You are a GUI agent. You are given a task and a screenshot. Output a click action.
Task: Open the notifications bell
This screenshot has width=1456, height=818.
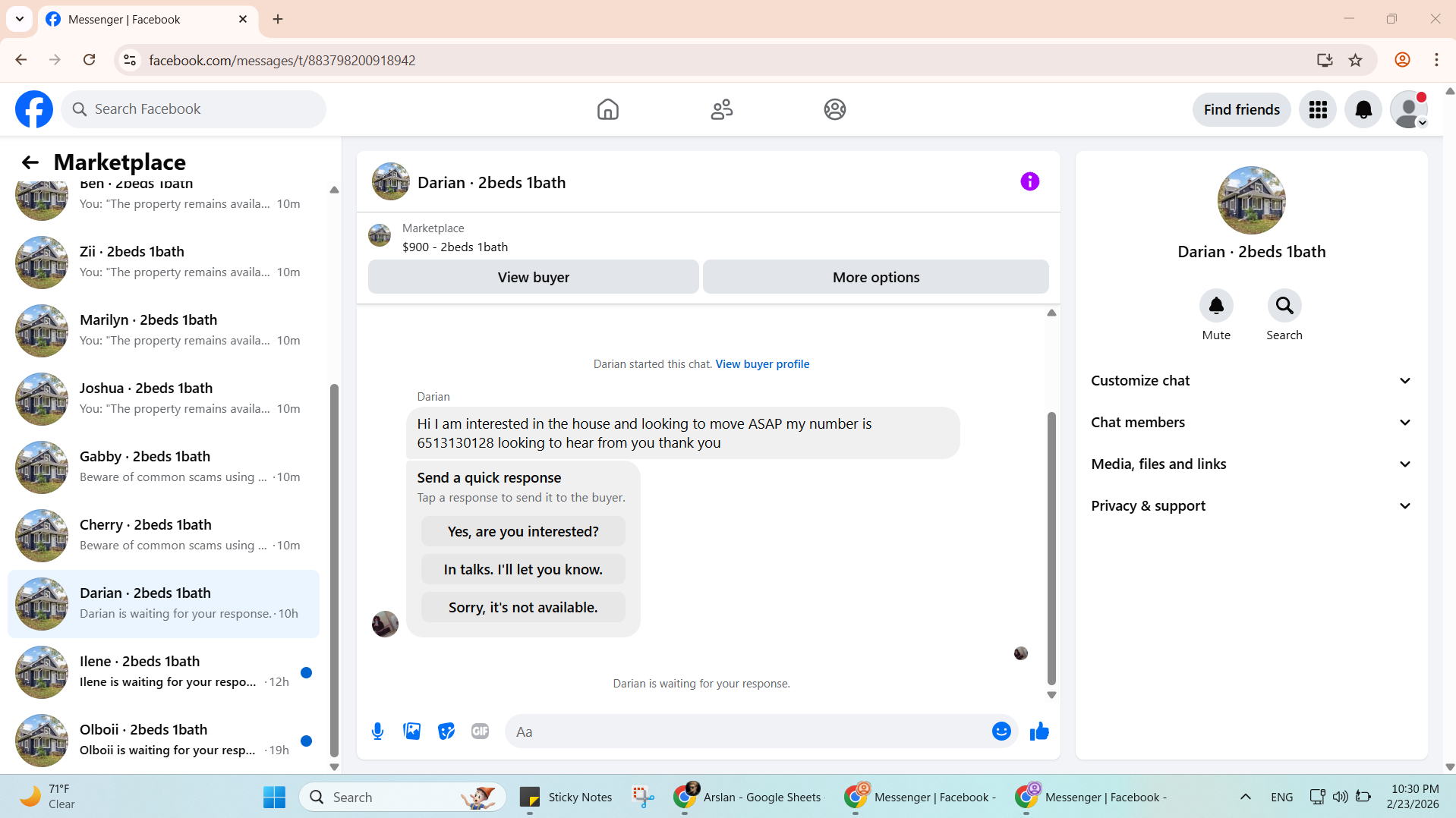(1363, 110)
